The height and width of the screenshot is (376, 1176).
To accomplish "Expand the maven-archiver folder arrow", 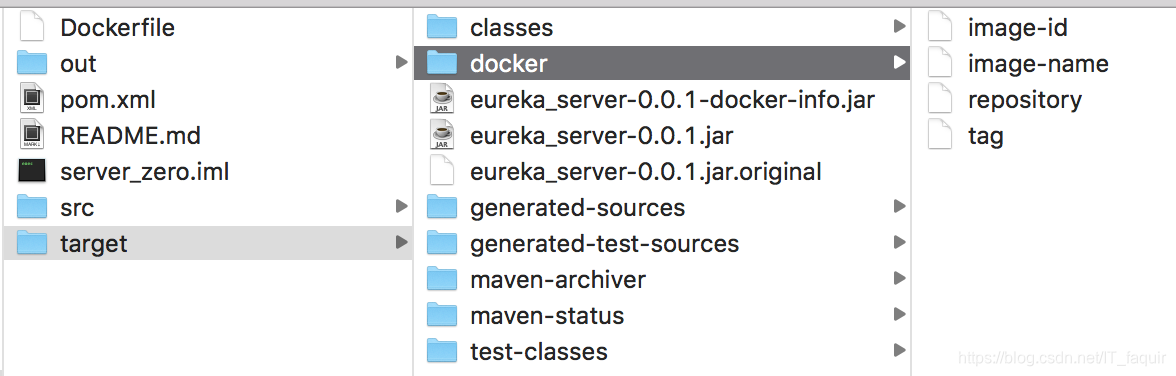I will coord(899,278).
